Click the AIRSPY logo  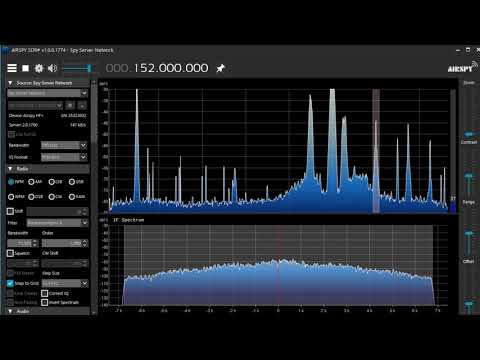tap(462, 67)
